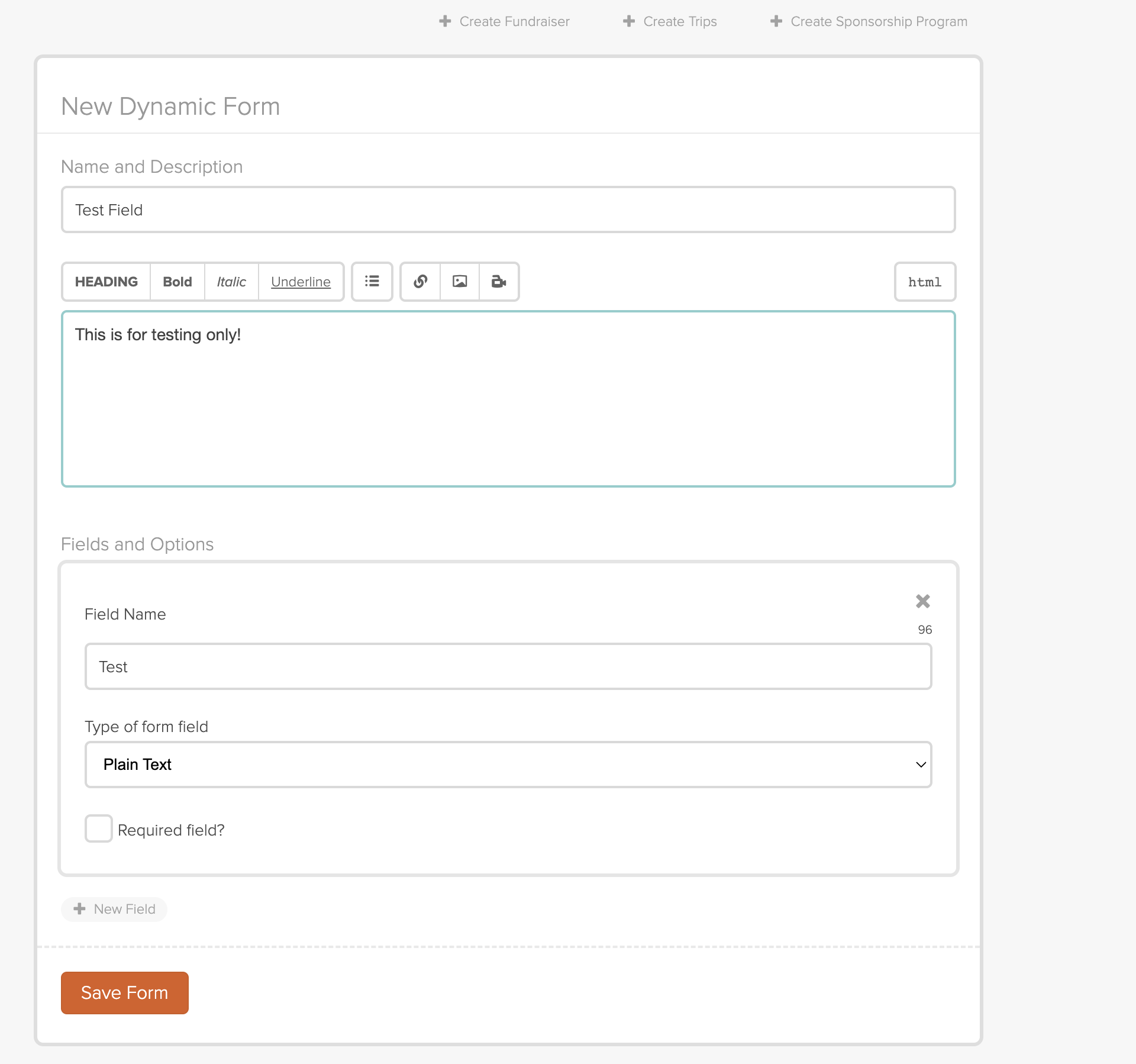Click the Field Name label
This screenshot has height=1064, width=1136.
coord(125,614)
